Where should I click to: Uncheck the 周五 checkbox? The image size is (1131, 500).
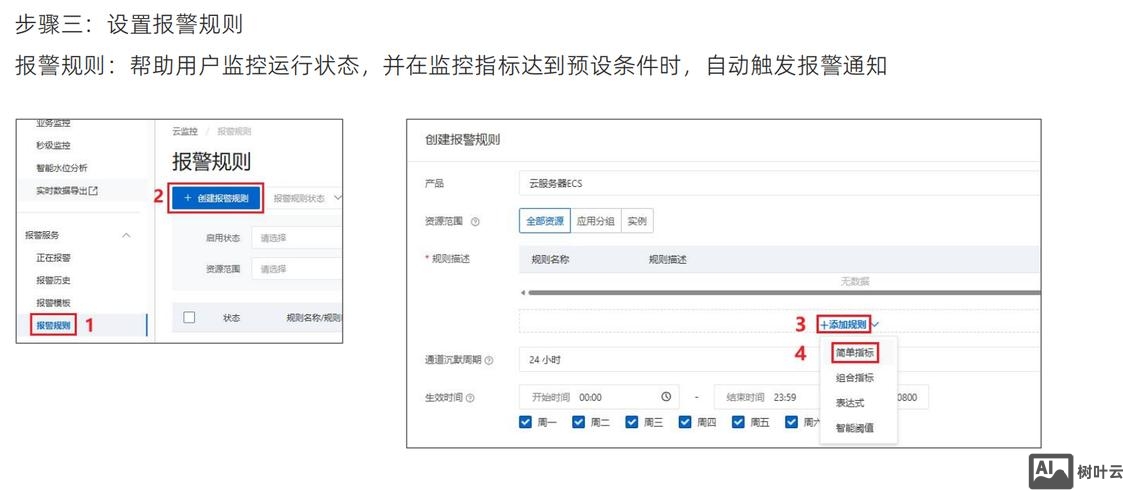[x=739, y=422]
